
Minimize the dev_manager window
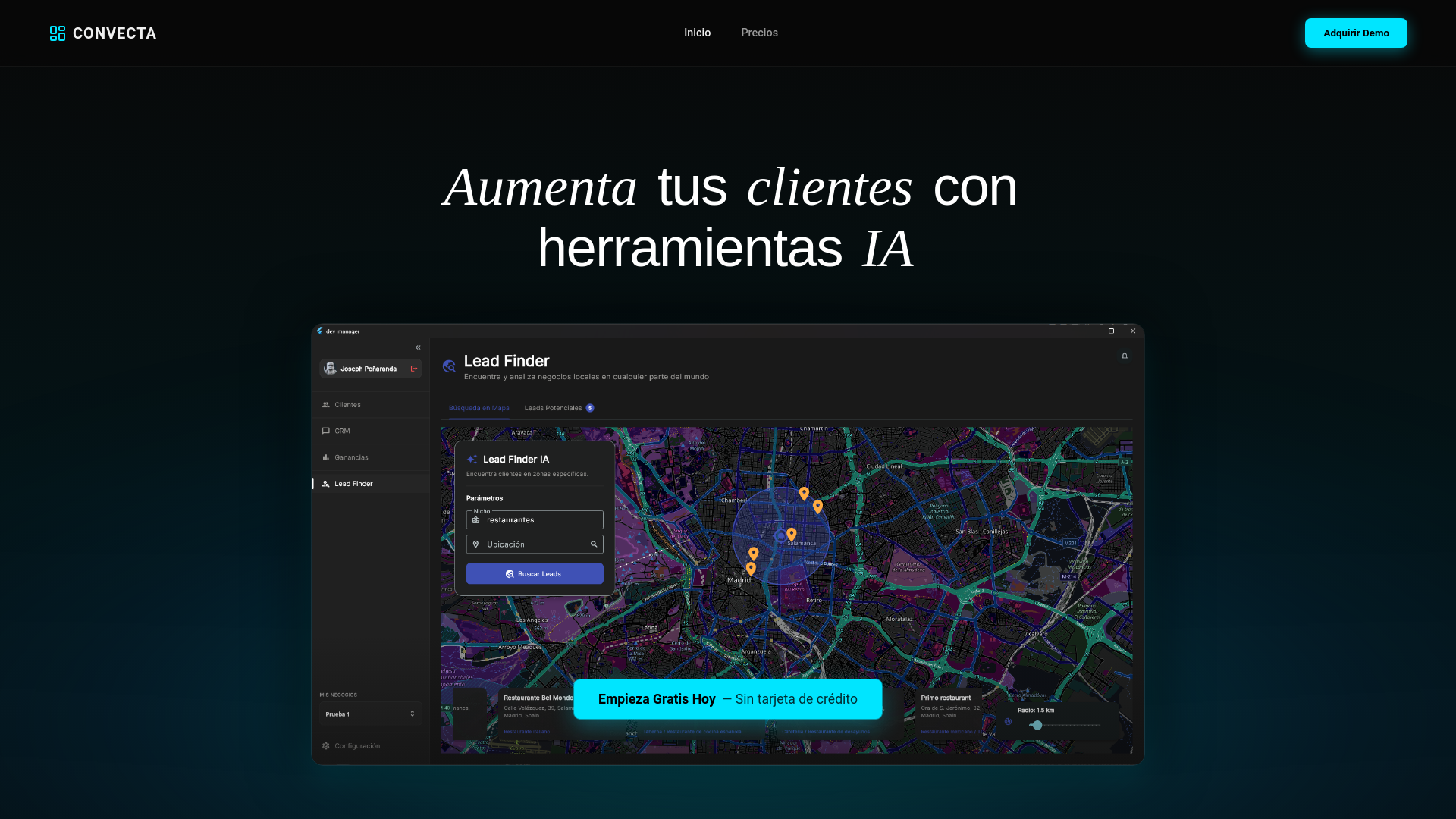[x=1090, y=331]
